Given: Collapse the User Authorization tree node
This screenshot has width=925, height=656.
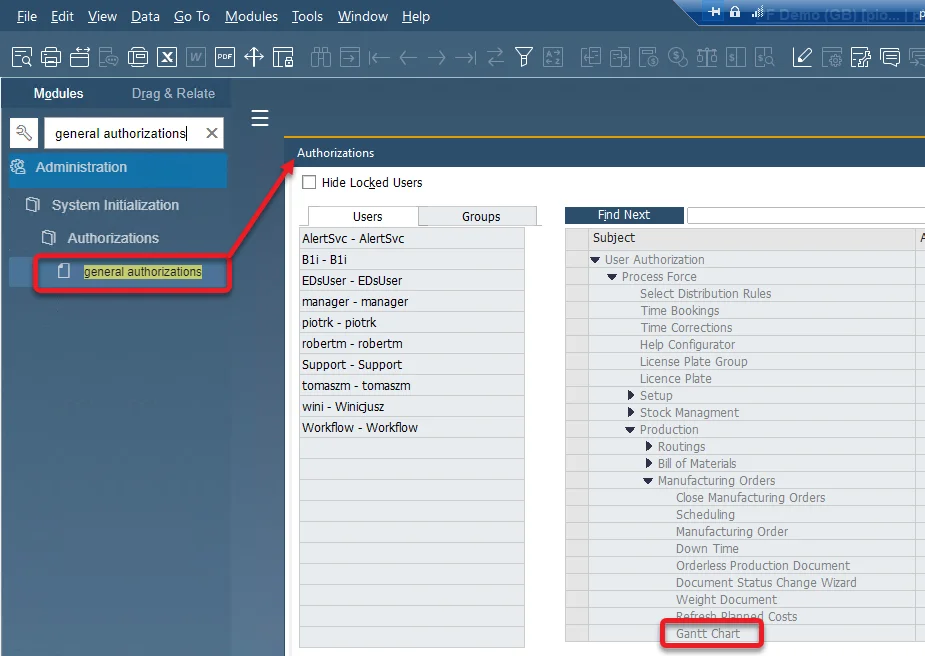Looking at the screenshot, I should (594, 259).
